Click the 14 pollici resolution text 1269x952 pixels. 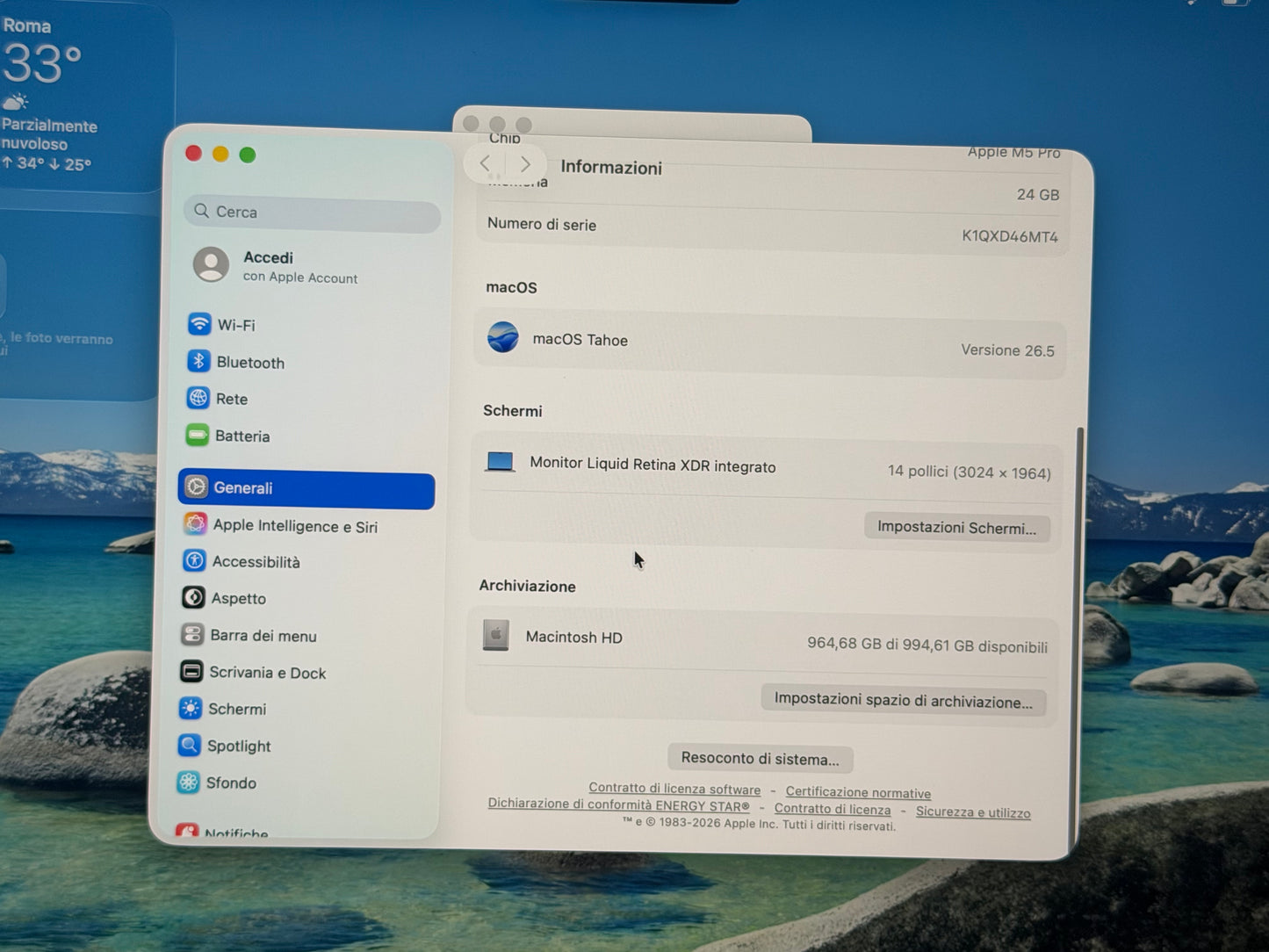click(x=969, y=472)
